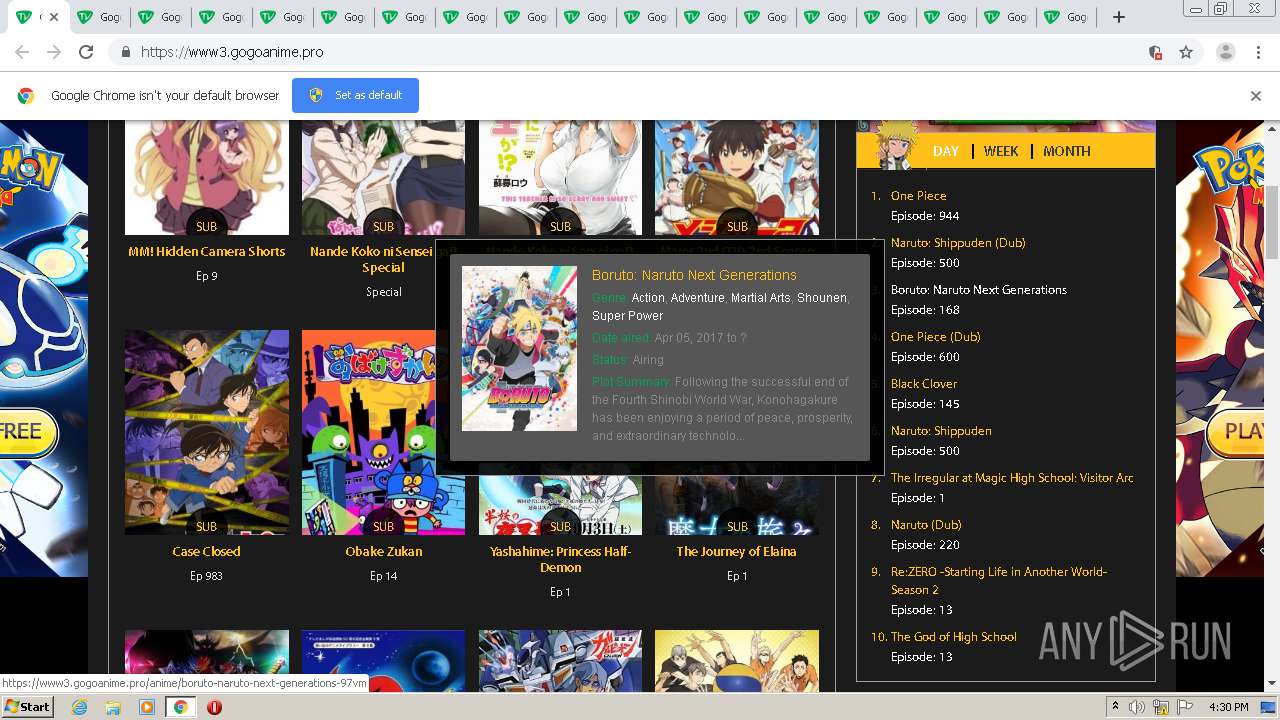The width and height of the screenshot is (1280, 720).
Task: Open the Windows Start menu
Action: pos(27,707)
